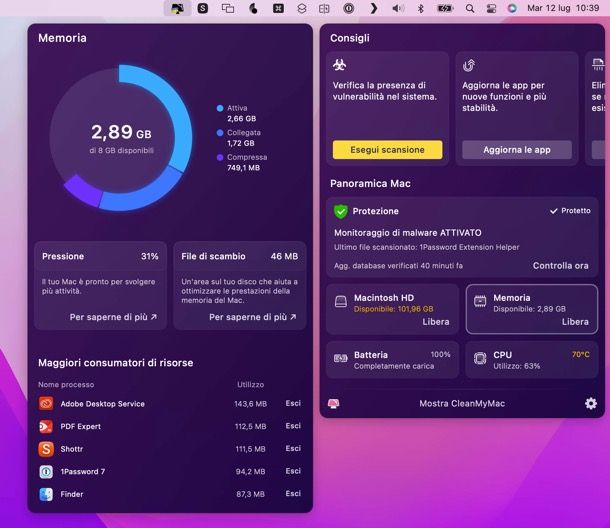Click the Memoria chip icon
Viewport: 610px width, 528px height.
point(480,302)
